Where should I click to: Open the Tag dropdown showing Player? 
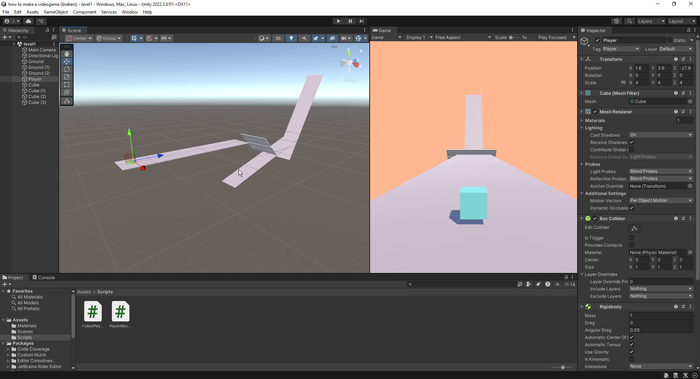(x=621, y=49)
